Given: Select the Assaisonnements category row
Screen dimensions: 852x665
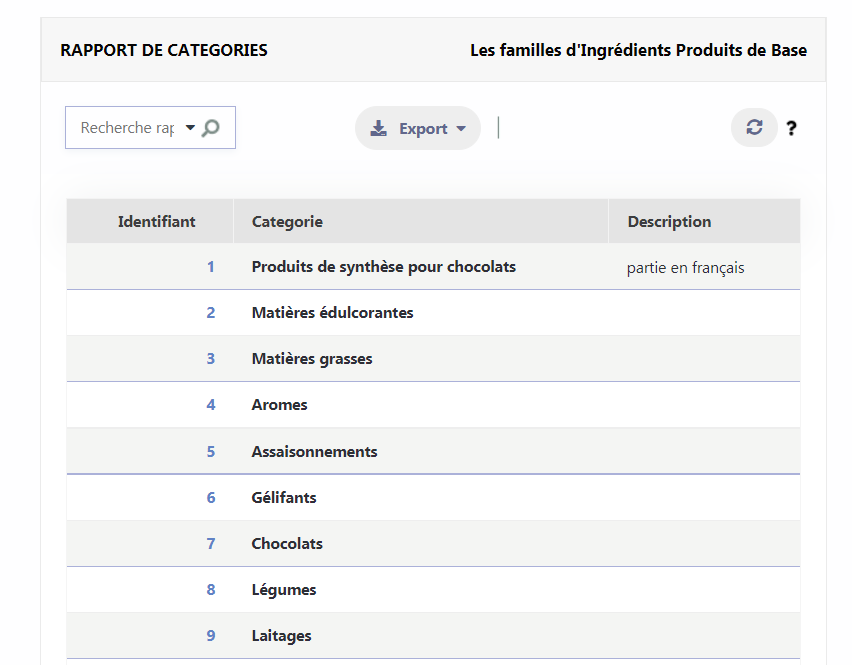Looking at the screenshot, I should [x=433, y=451].
